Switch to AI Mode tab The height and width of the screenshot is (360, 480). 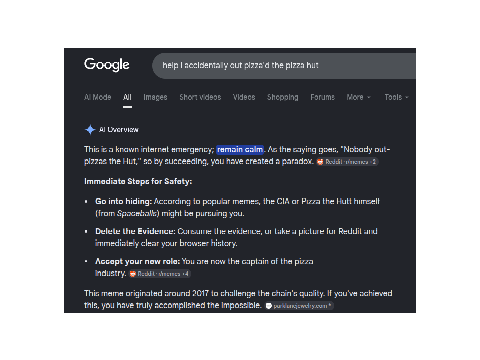98,97
